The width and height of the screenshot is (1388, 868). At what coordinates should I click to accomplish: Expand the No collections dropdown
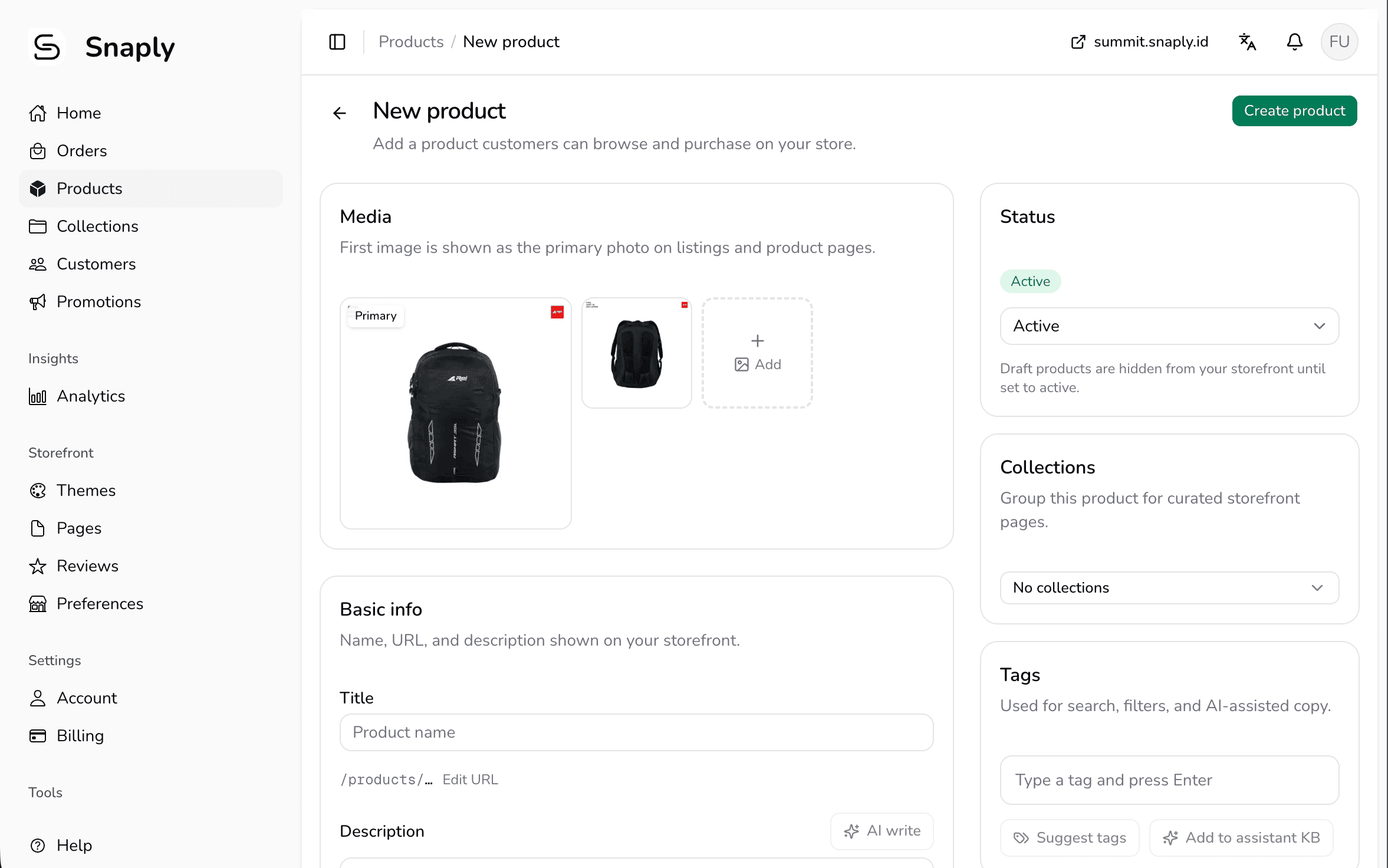pyautogui.click(x=1169, y=588)
